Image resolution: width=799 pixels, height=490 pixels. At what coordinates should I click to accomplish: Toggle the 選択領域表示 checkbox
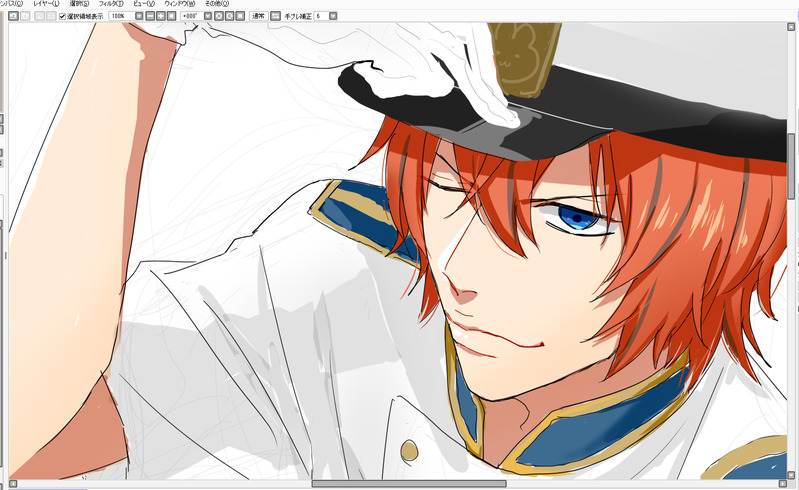pyautogui.click(x=63, y=16)
